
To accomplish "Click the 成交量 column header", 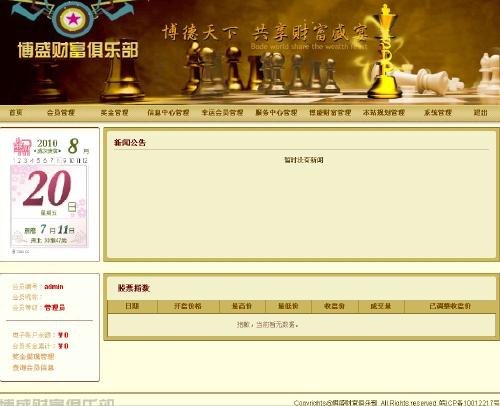I will [381, 306].
